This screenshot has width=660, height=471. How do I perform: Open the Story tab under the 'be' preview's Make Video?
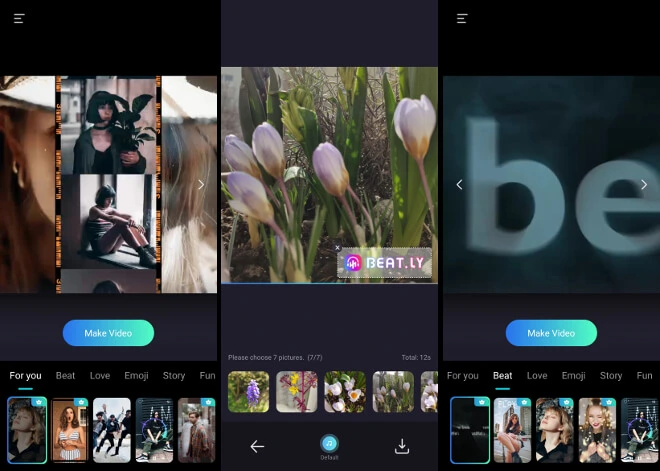pos(611,376)
